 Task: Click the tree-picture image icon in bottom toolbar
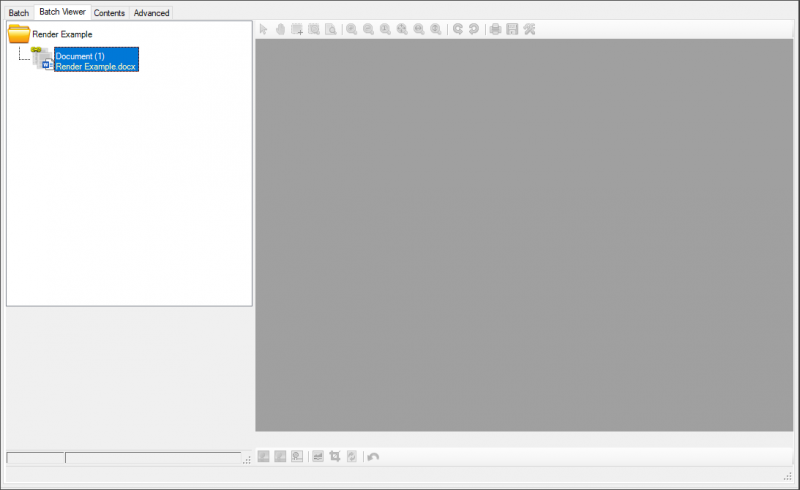pos(297,456)
